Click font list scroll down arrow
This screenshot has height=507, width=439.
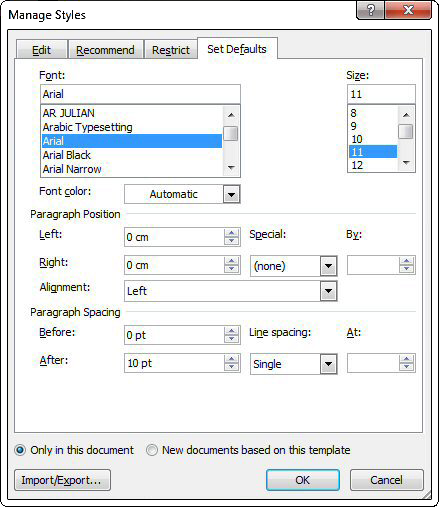(231, 168)
